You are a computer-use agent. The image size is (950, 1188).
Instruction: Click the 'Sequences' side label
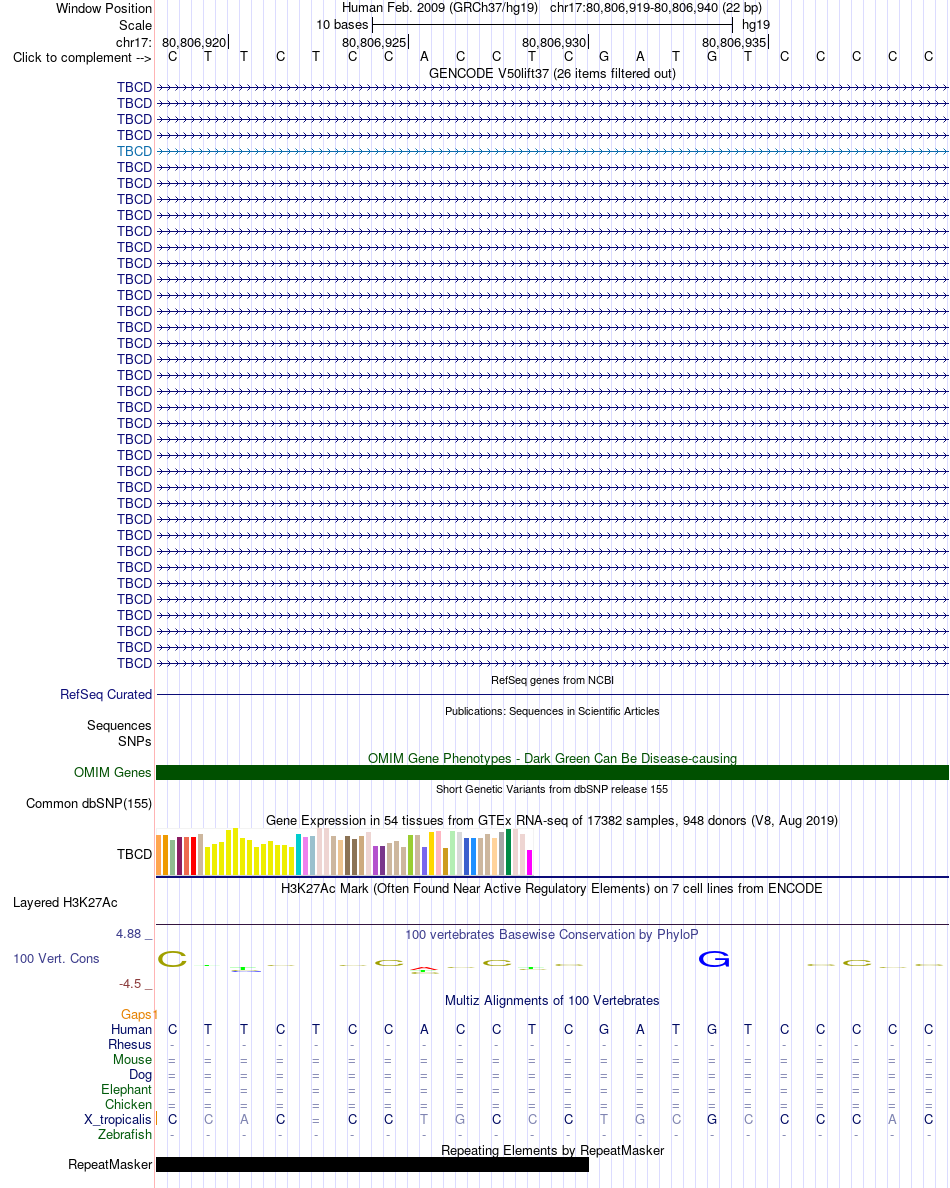[x=119, y=725]
